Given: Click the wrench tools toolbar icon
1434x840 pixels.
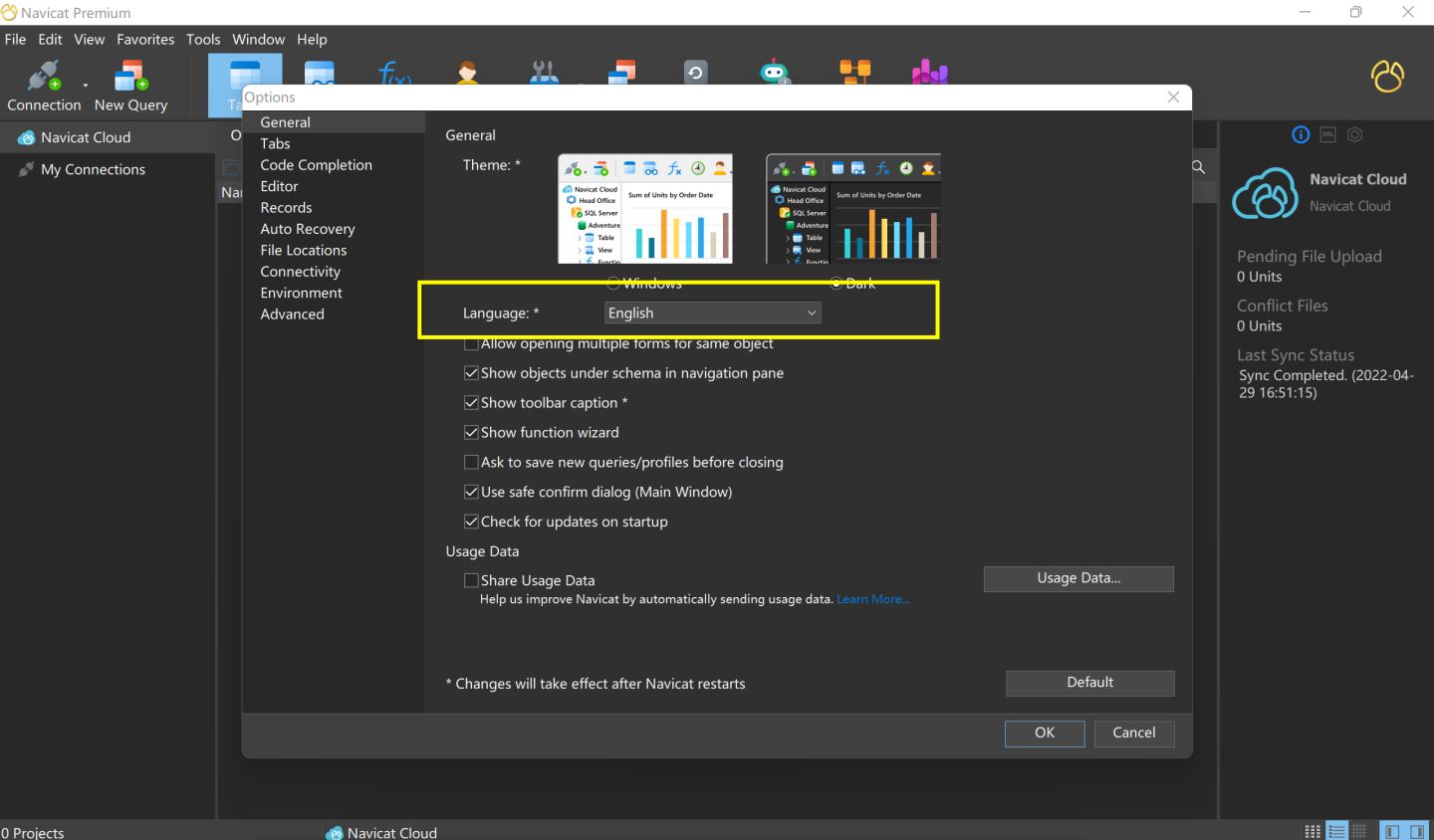Looking at the screenshot, I should point(543,73).
